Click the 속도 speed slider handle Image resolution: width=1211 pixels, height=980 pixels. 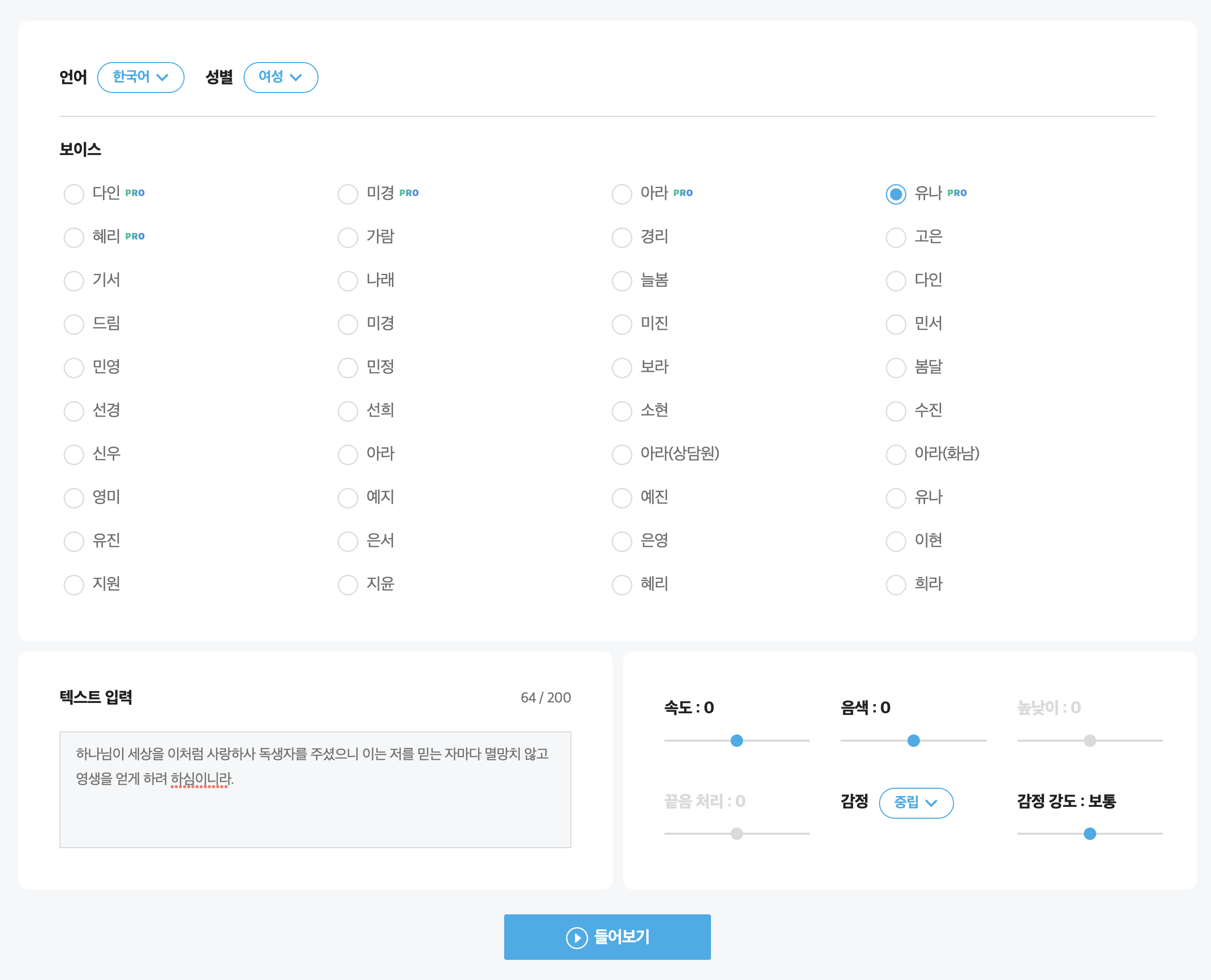pos(736,741)
